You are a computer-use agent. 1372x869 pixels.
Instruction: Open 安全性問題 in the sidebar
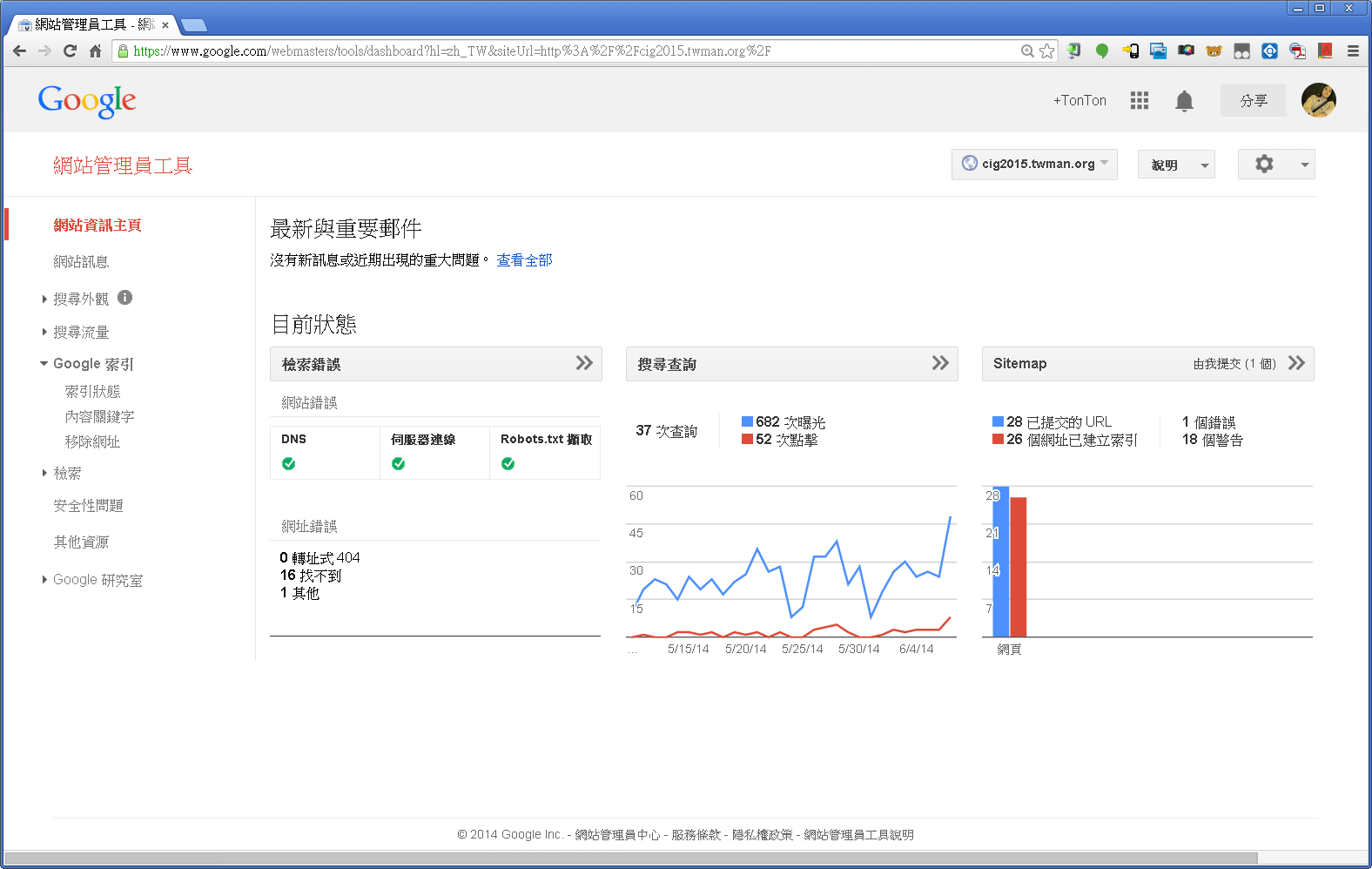[88, 506]
